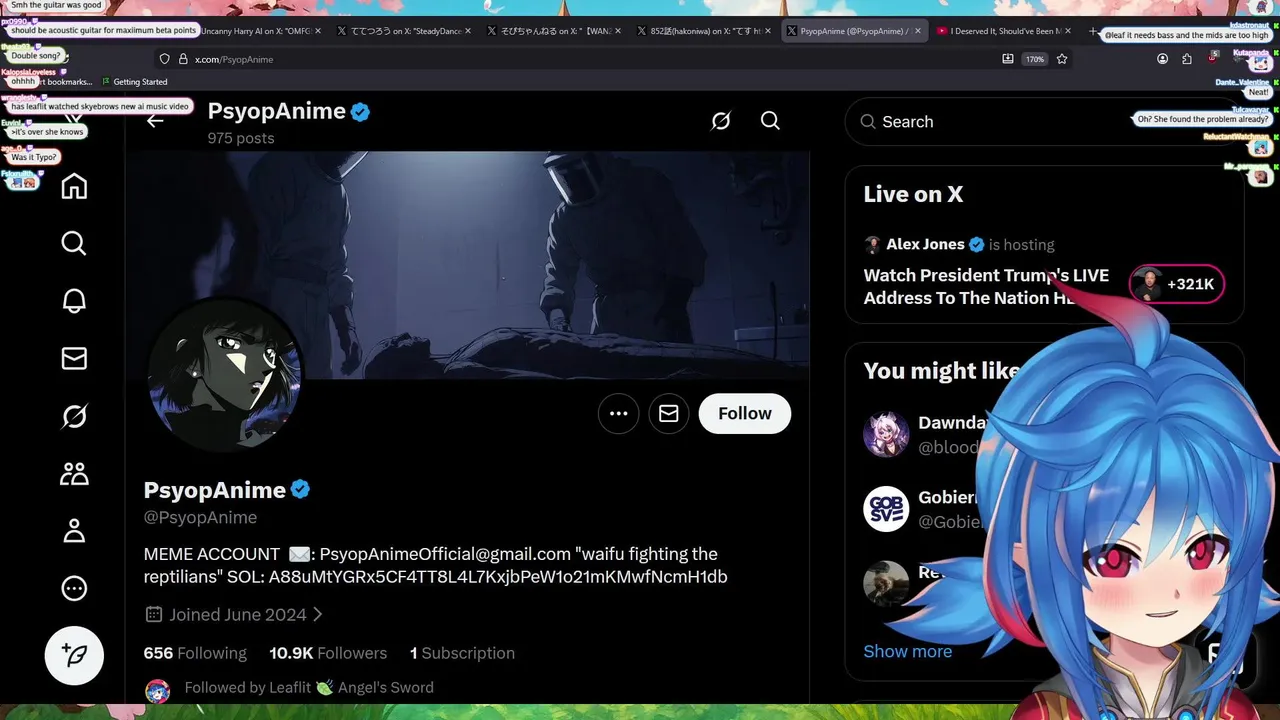Open Profile person icon in sidebar
1280x720 pixels.
[x=74, y=531]
